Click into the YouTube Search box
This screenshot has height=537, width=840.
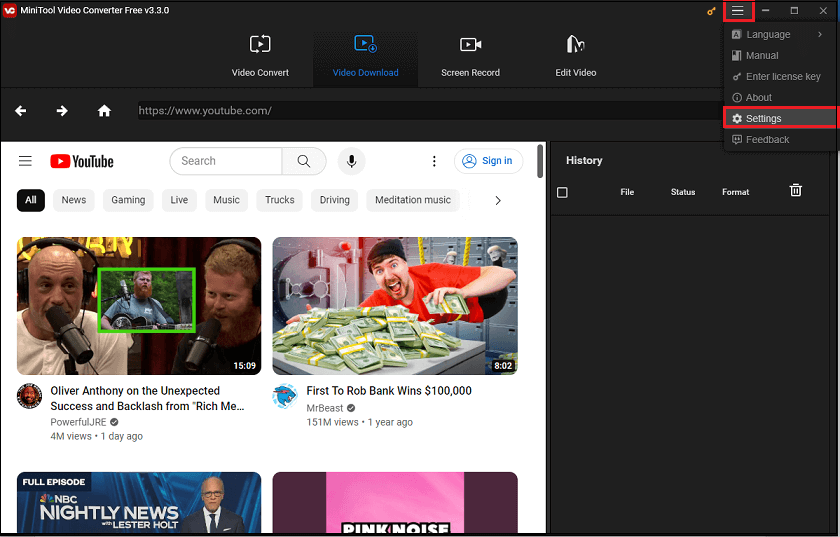(226, 161)
